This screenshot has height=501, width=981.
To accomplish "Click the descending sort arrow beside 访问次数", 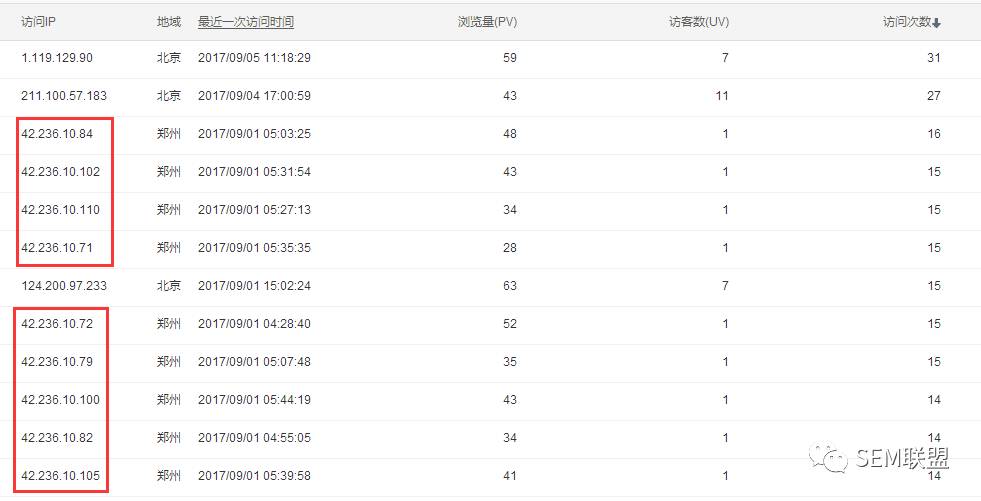I will pos(937,23).
